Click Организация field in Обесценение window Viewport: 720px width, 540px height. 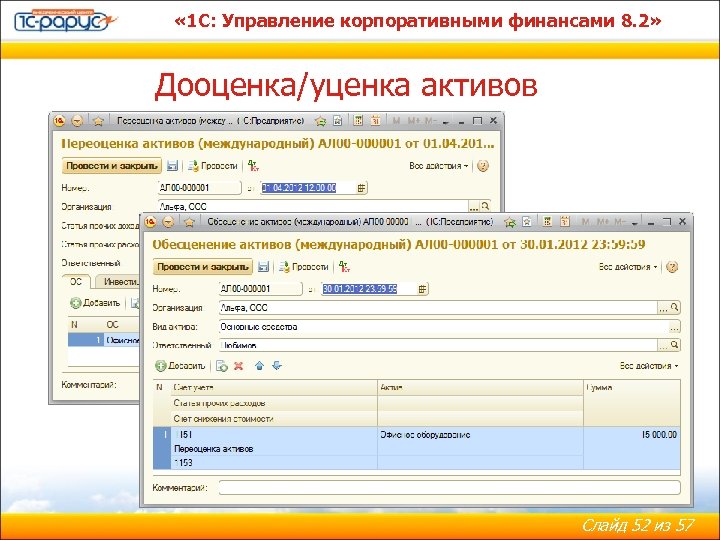[439, 308]
